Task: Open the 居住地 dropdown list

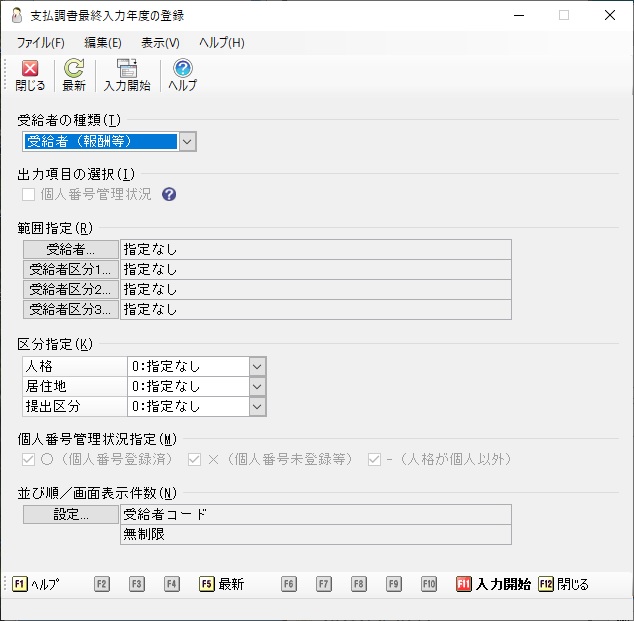Action: [257, 387]
